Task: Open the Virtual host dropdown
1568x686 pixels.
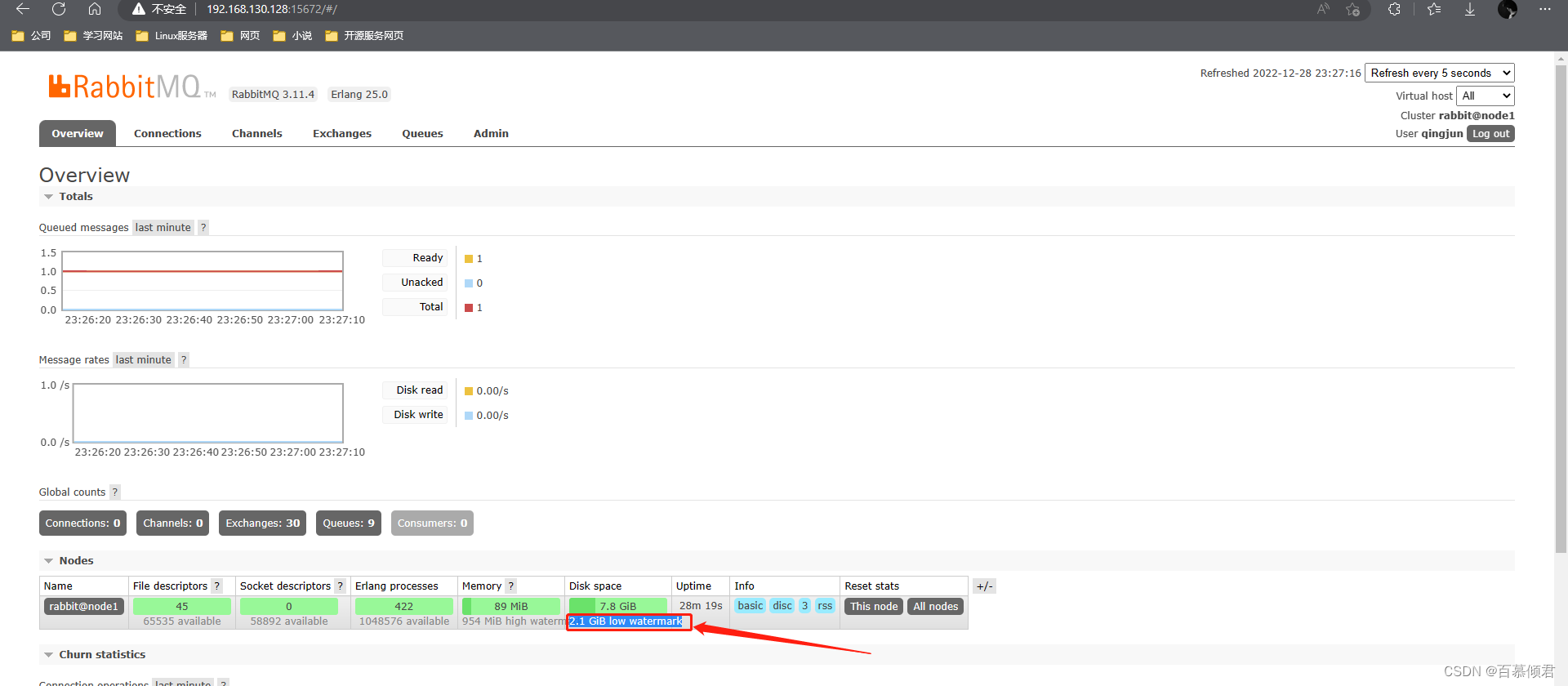Action: [x=1486, y=96]
